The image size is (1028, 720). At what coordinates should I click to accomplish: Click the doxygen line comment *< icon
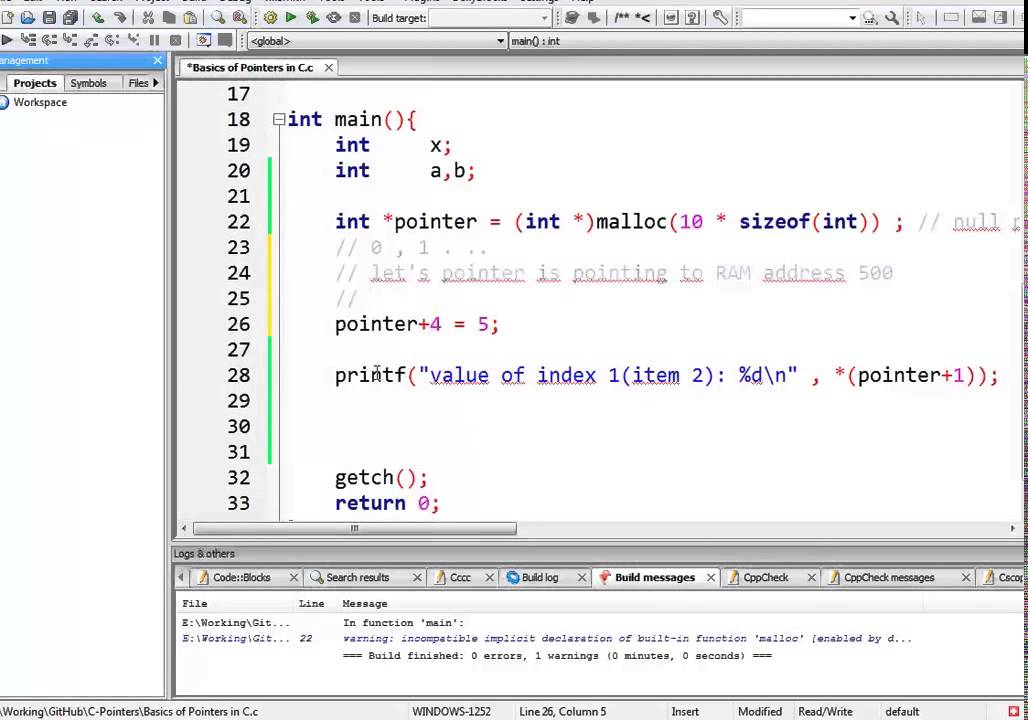coord(642,18)
